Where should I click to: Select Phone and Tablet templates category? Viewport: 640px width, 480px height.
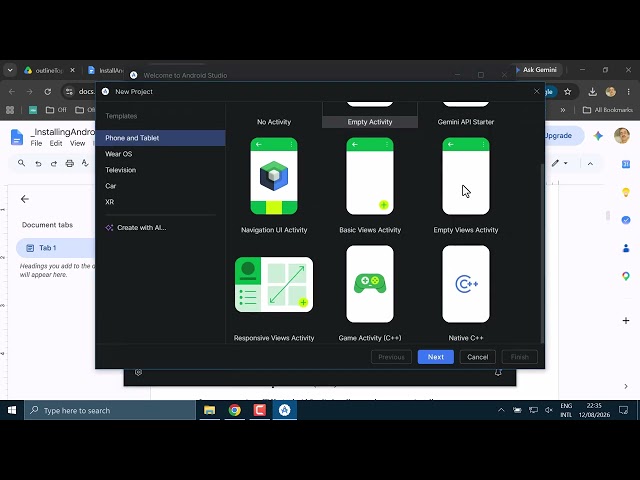point(160,138)
